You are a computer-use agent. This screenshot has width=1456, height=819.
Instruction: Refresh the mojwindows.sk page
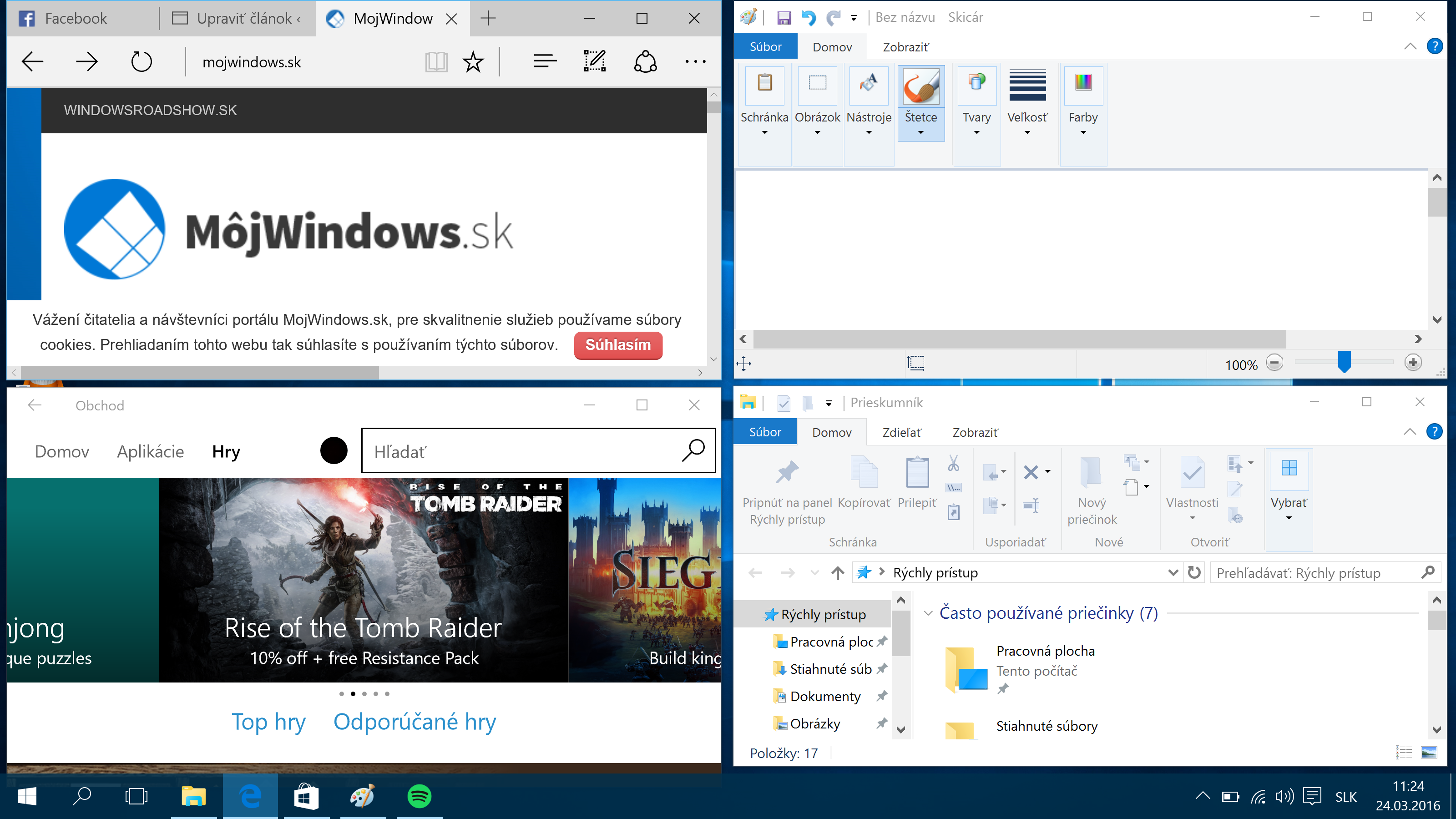[142, 61]
